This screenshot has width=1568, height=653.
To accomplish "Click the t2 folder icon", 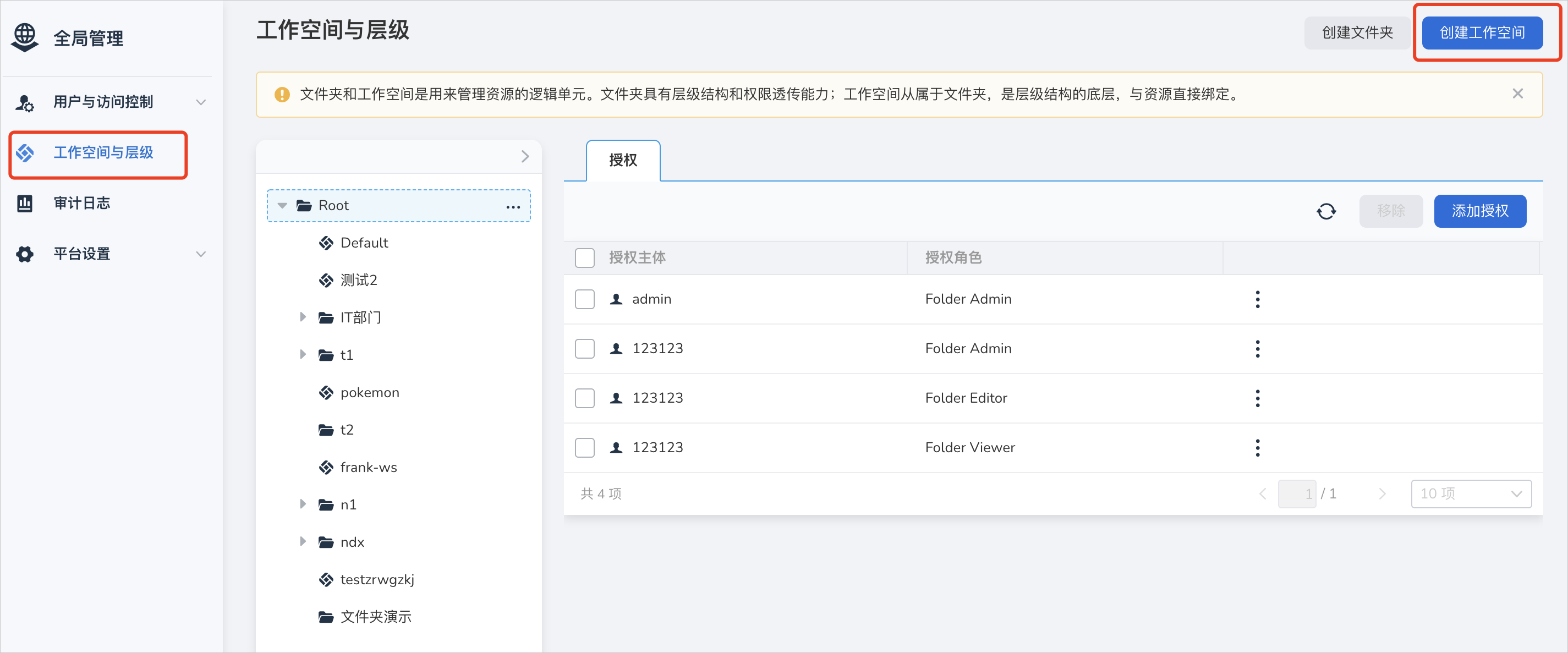I will (326, 430).
